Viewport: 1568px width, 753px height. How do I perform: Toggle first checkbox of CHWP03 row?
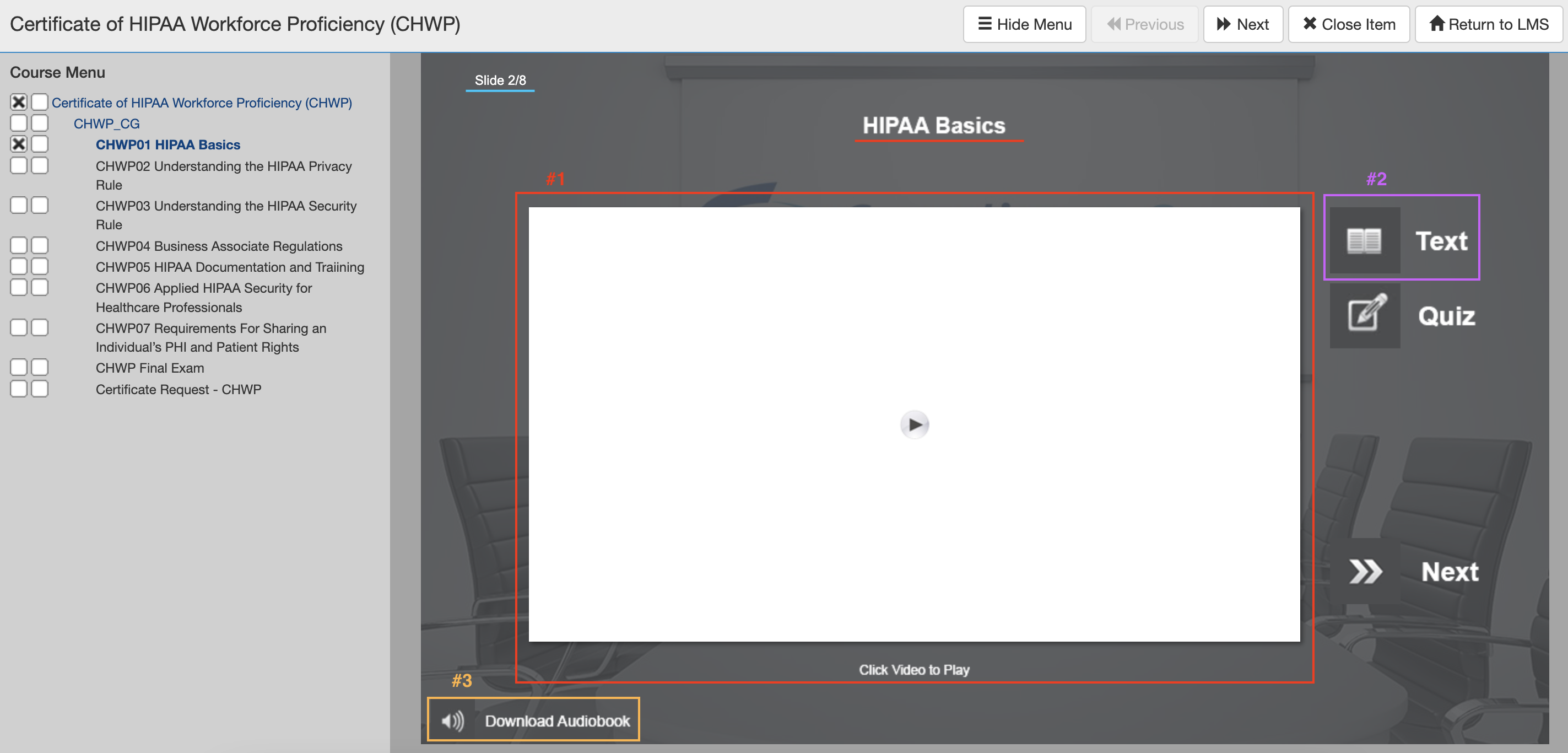point(19,205)
